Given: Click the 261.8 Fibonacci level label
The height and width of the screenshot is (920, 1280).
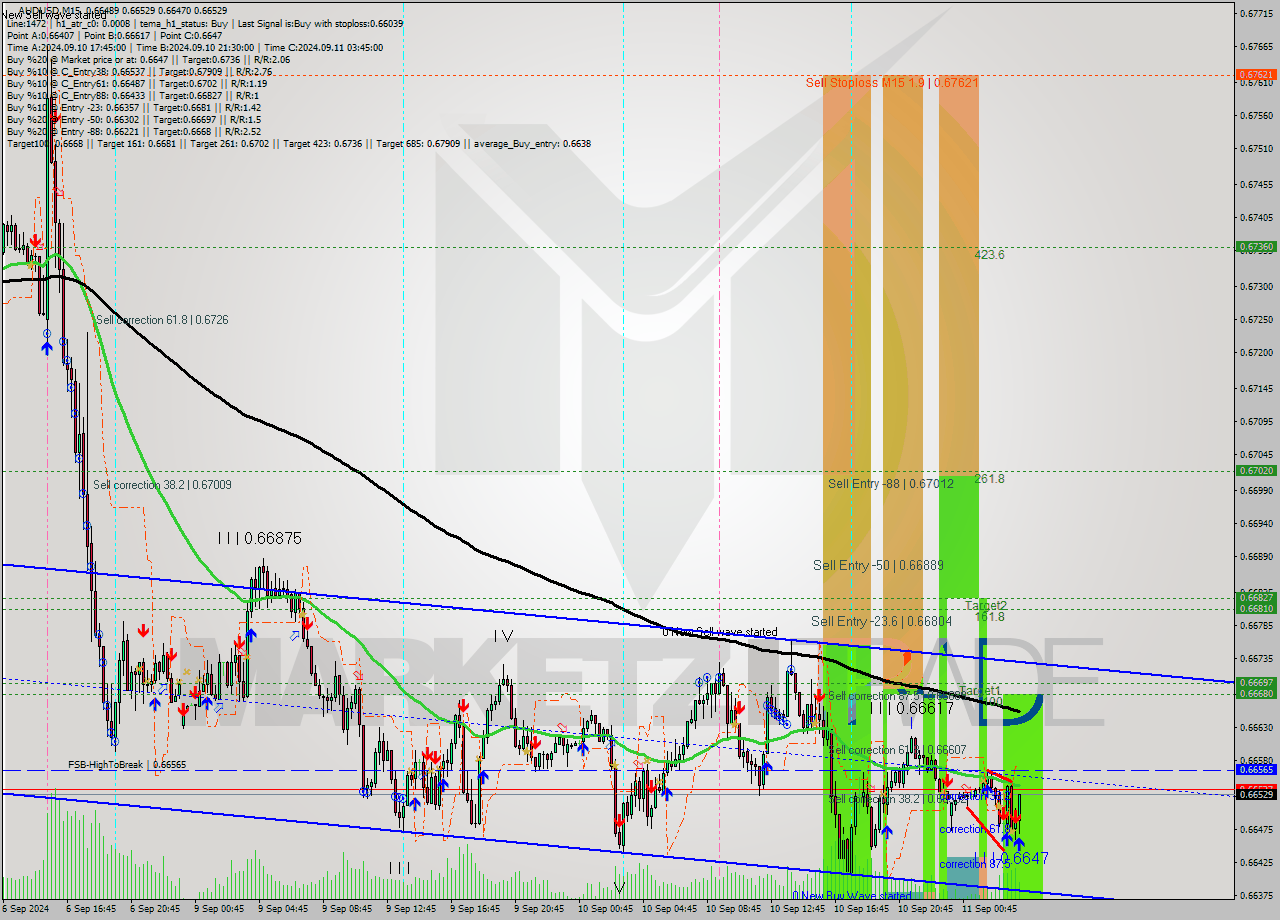Looking at the screenshot, I should click(x=989, y=479).
